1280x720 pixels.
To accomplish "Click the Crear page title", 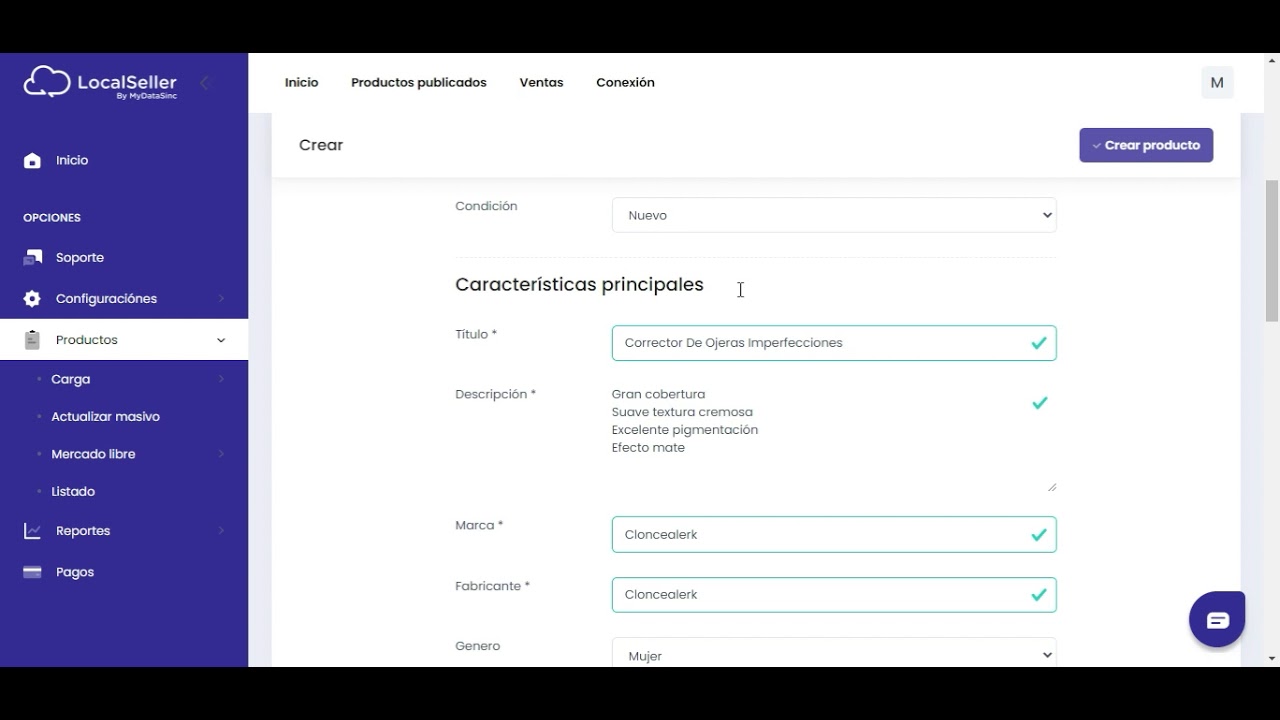I will 321,145.
